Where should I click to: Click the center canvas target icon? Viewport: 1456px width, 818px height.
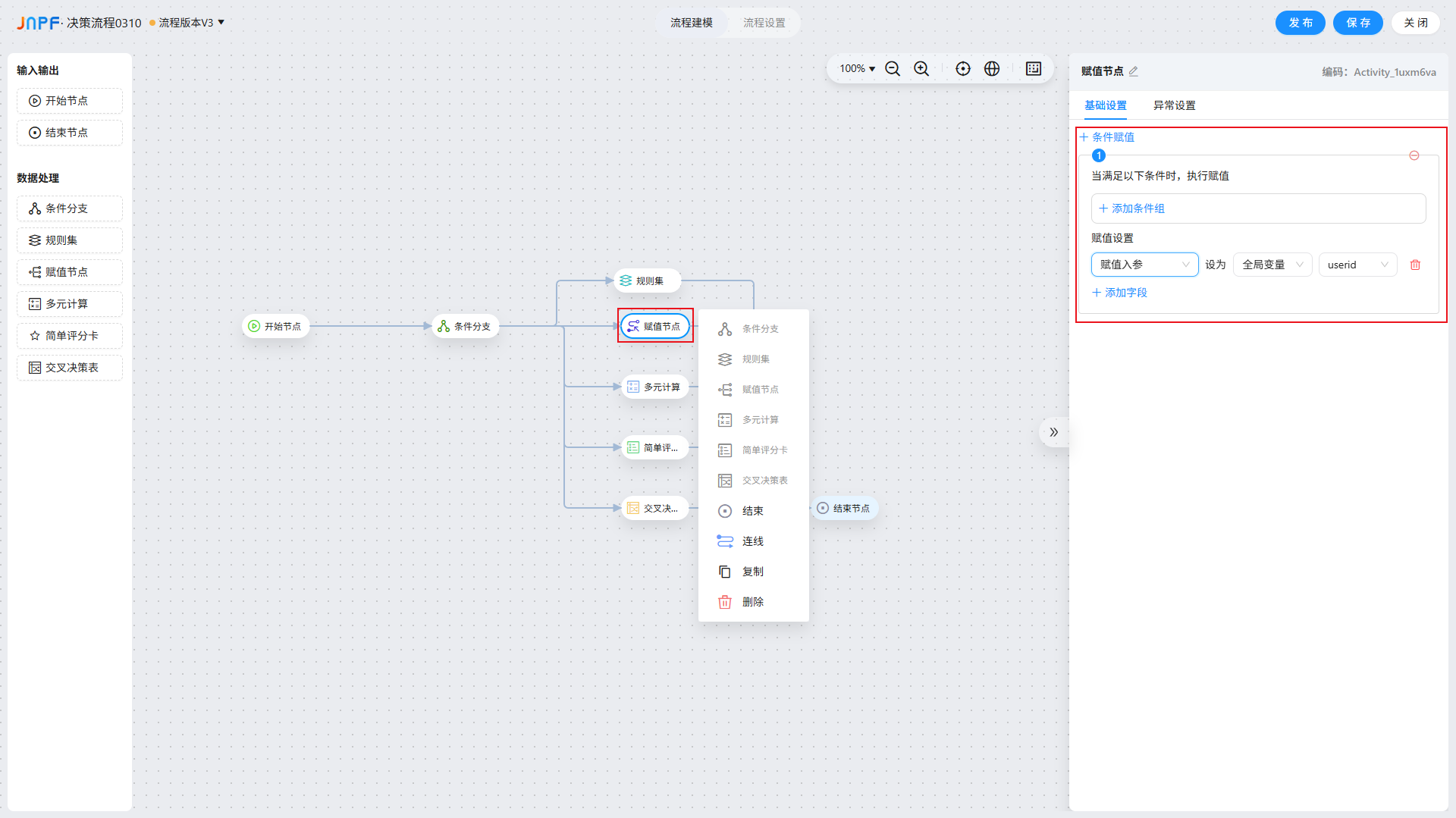(x=963, y=69)
